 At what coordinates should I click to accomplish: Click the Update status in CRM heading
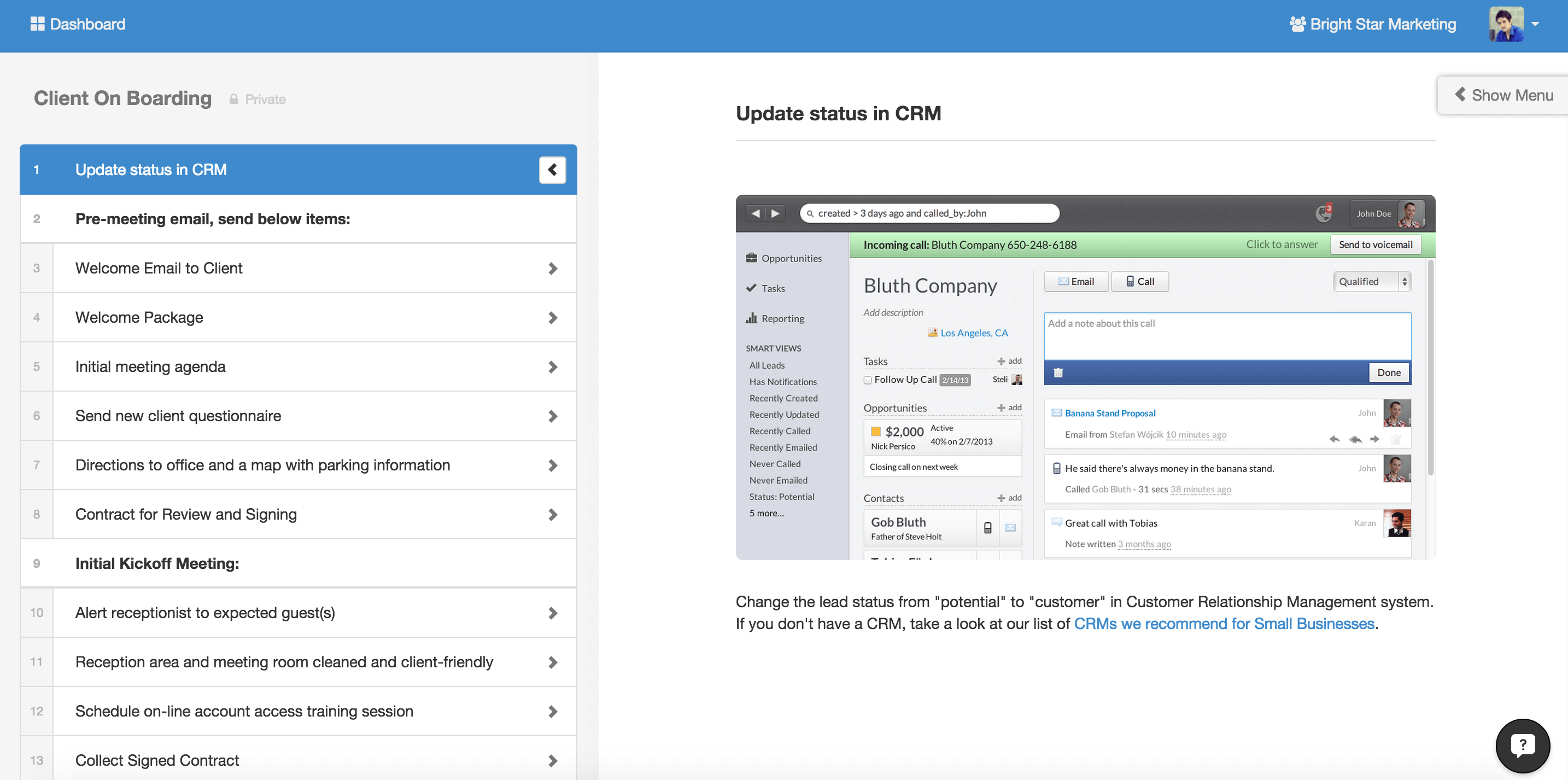coord(838,113)
